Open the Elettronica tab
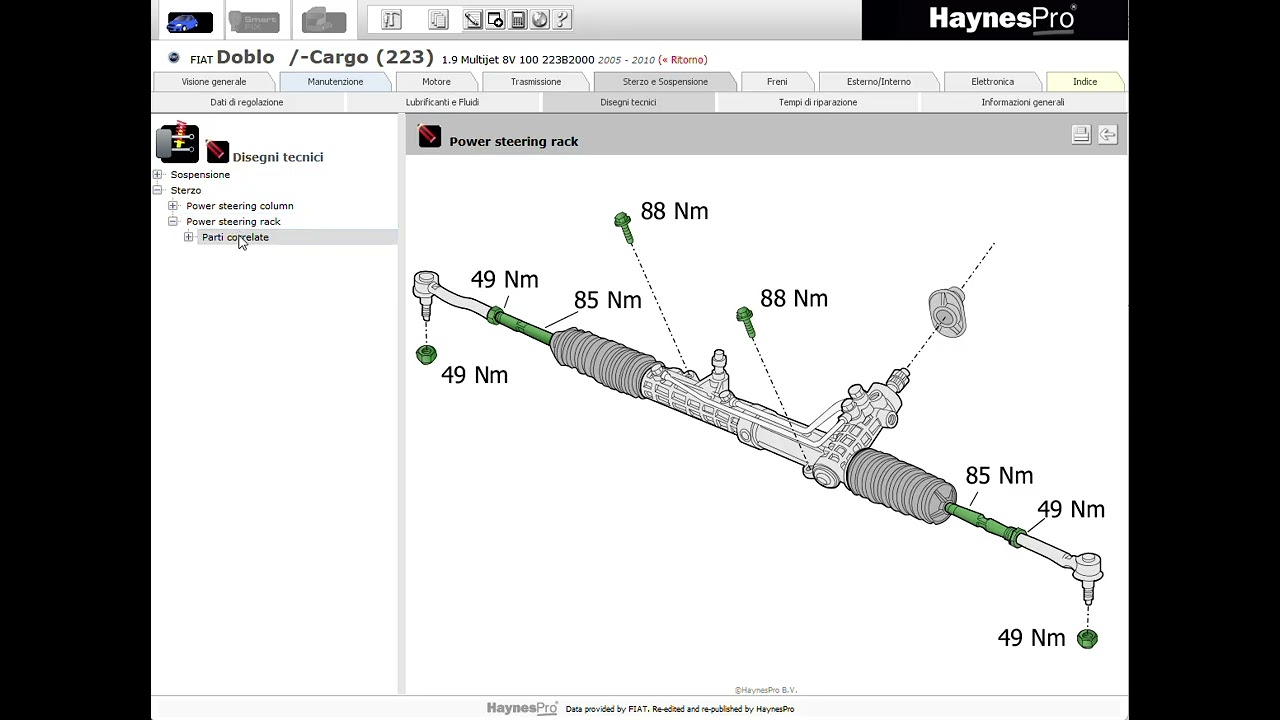Screen dimensions: 1280x720 pyautogui.click(x=992, y=82)
